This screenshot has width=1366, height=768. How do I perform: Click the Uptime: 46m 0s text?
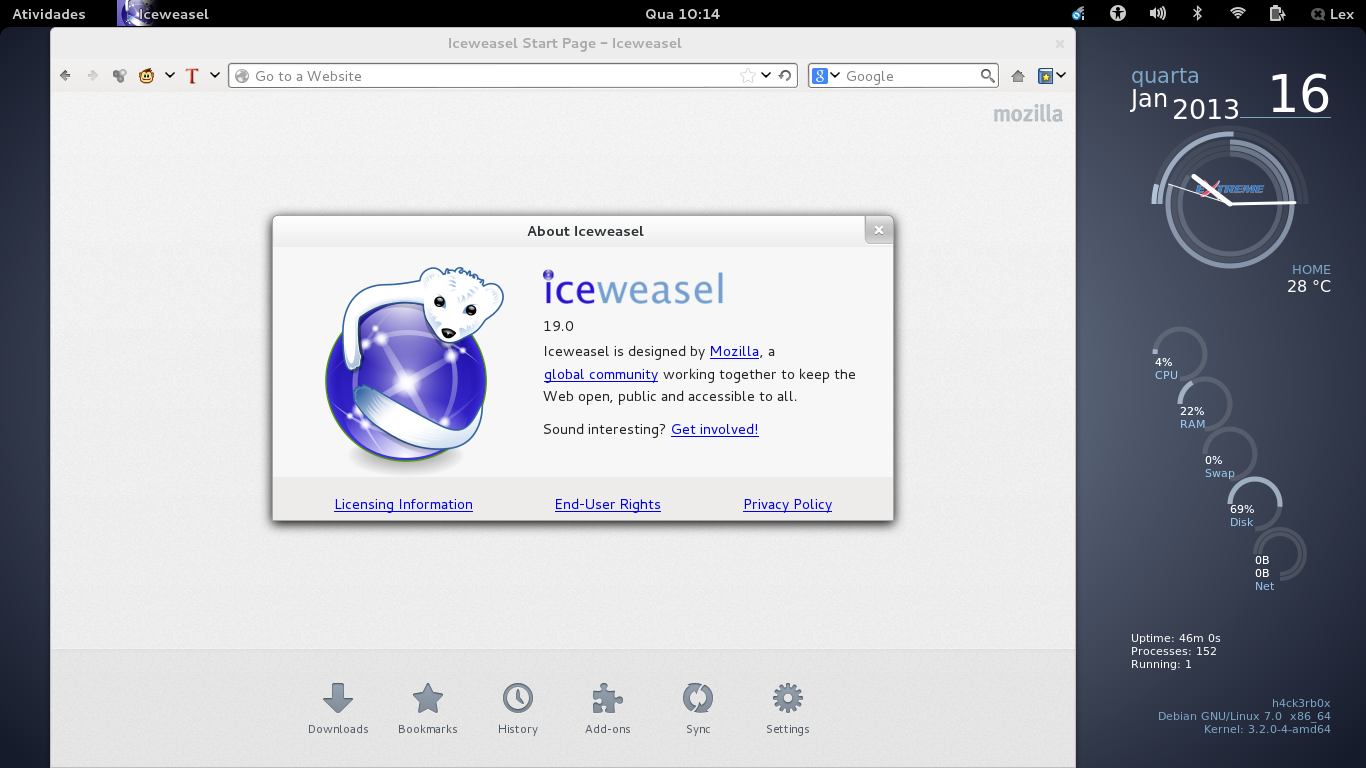(x=1176, y=638)
